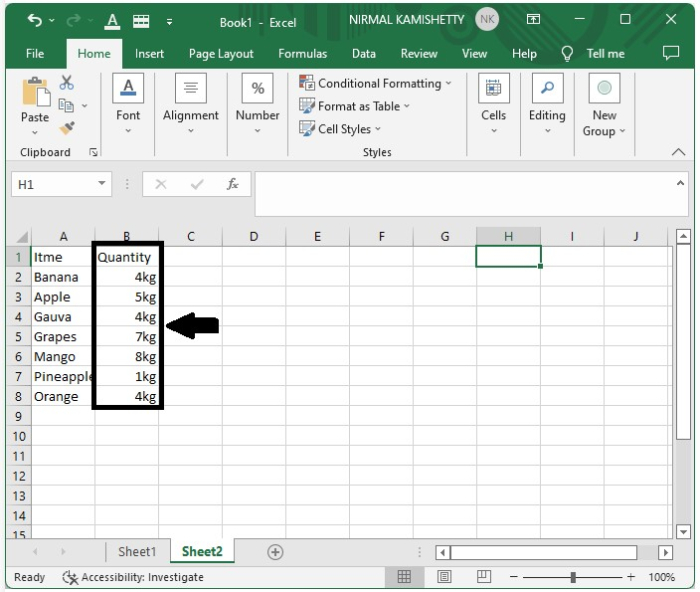
Task: Switch to Sheet1 tab
Action: pos(137,552)
